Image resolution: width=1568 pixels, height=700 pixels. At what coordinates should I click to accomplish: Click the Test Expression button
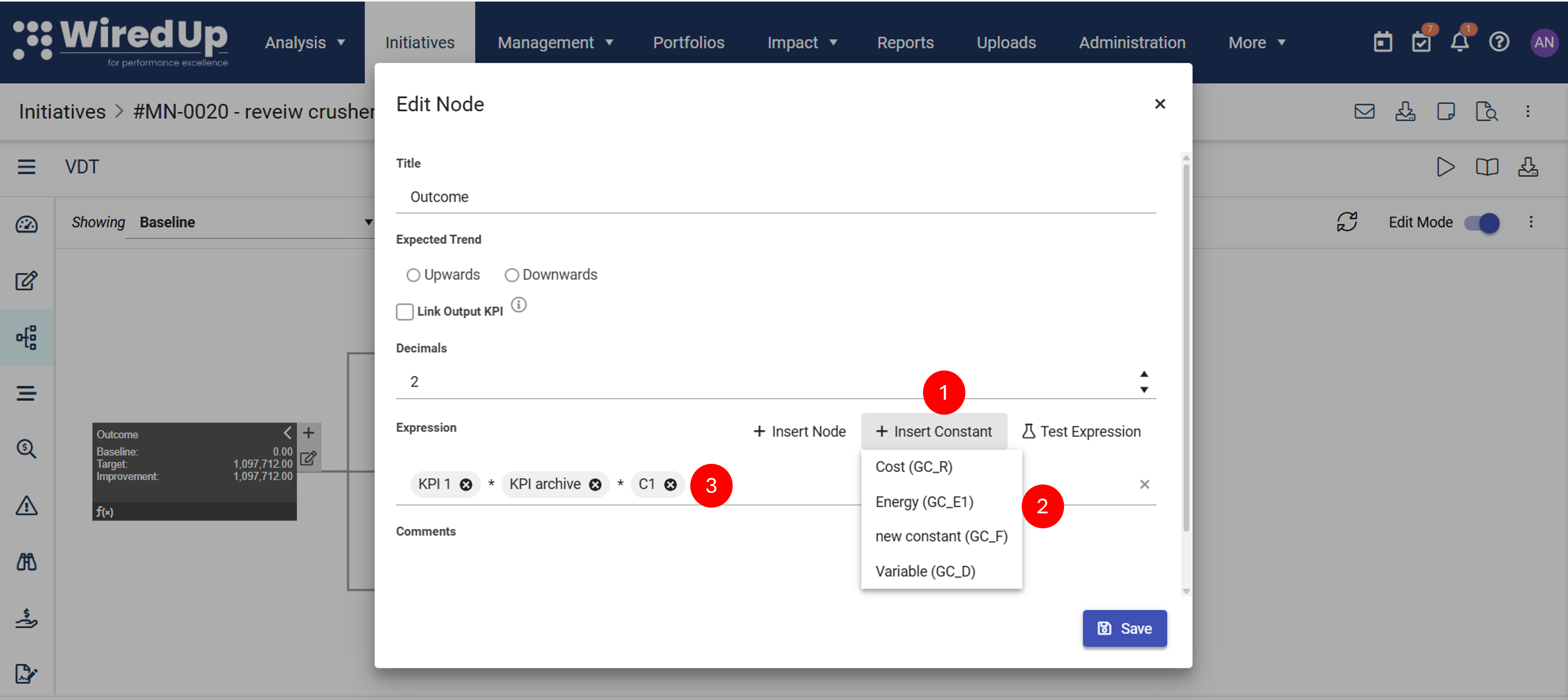coord(1081,431)
